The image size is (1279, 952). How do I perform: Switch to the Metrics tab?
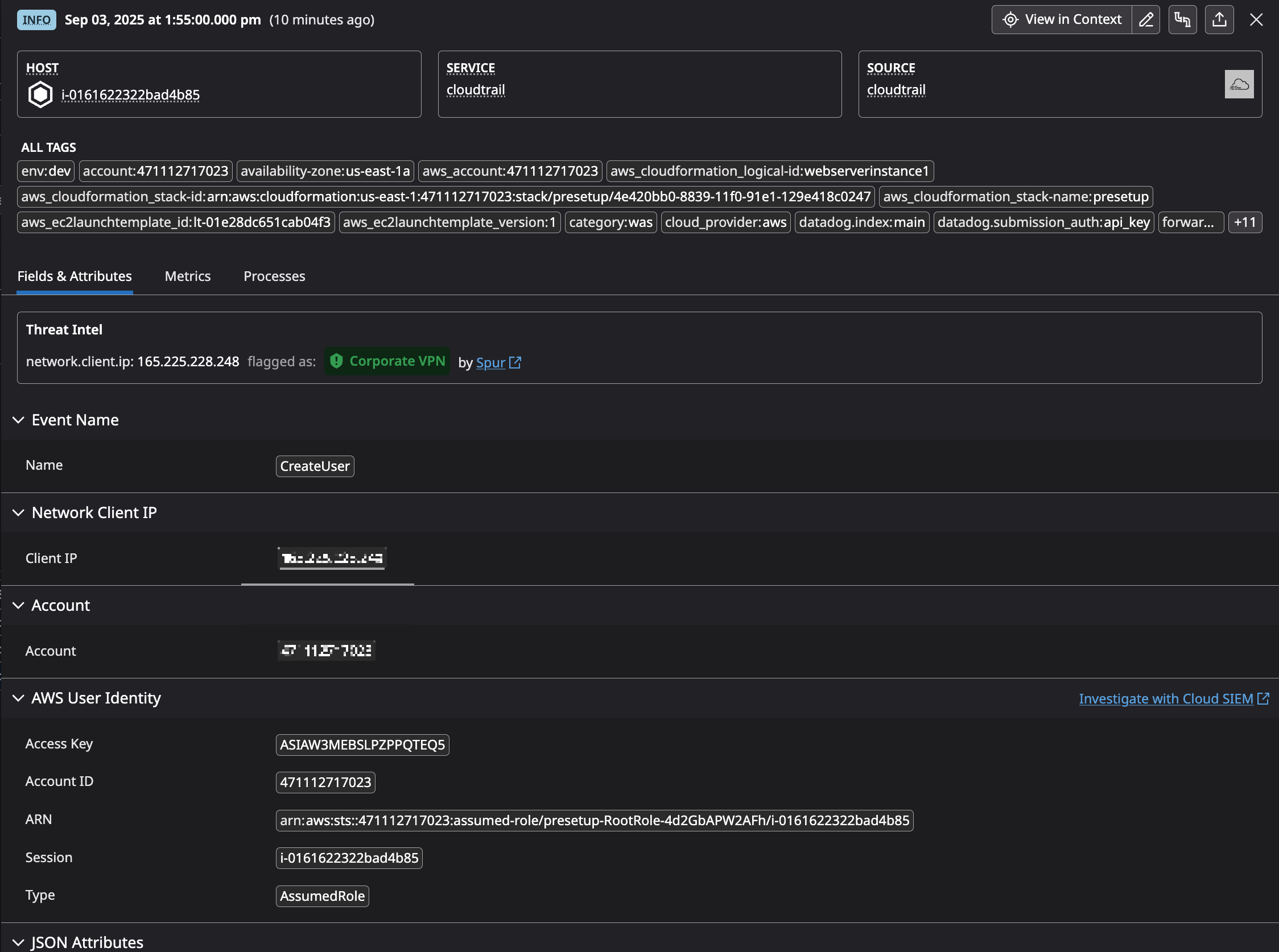187,276
